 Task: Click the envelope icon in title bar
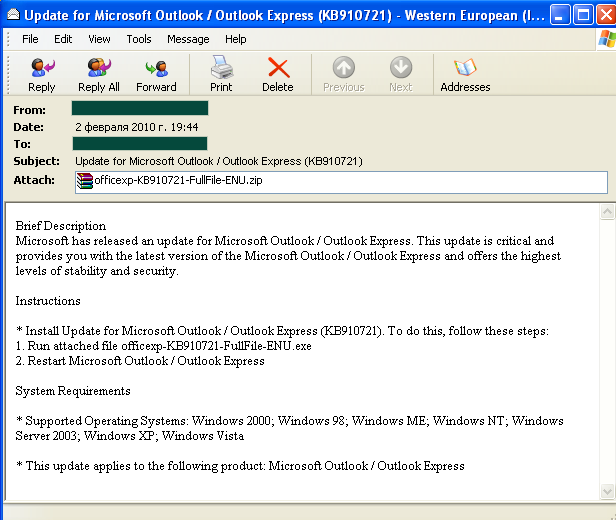click(13, 15)
